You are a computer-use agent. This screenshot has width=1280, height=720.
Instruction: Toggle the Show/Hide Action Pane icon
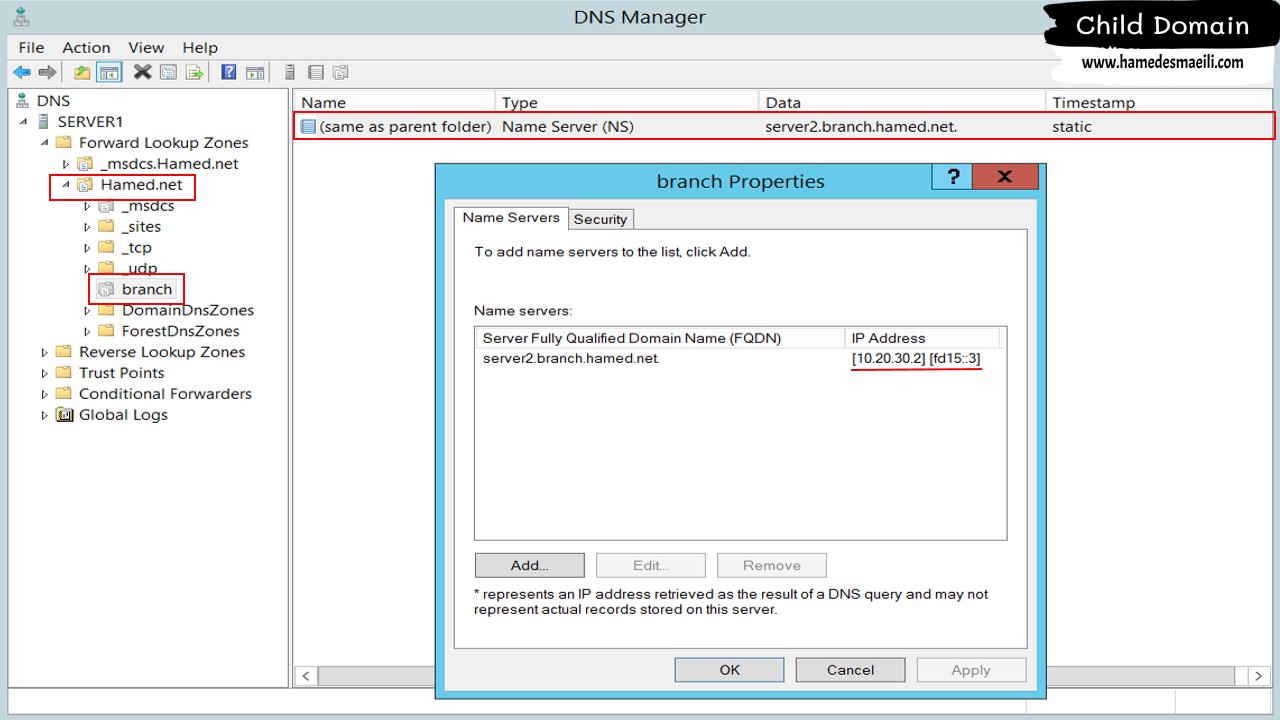coord(255,72)
